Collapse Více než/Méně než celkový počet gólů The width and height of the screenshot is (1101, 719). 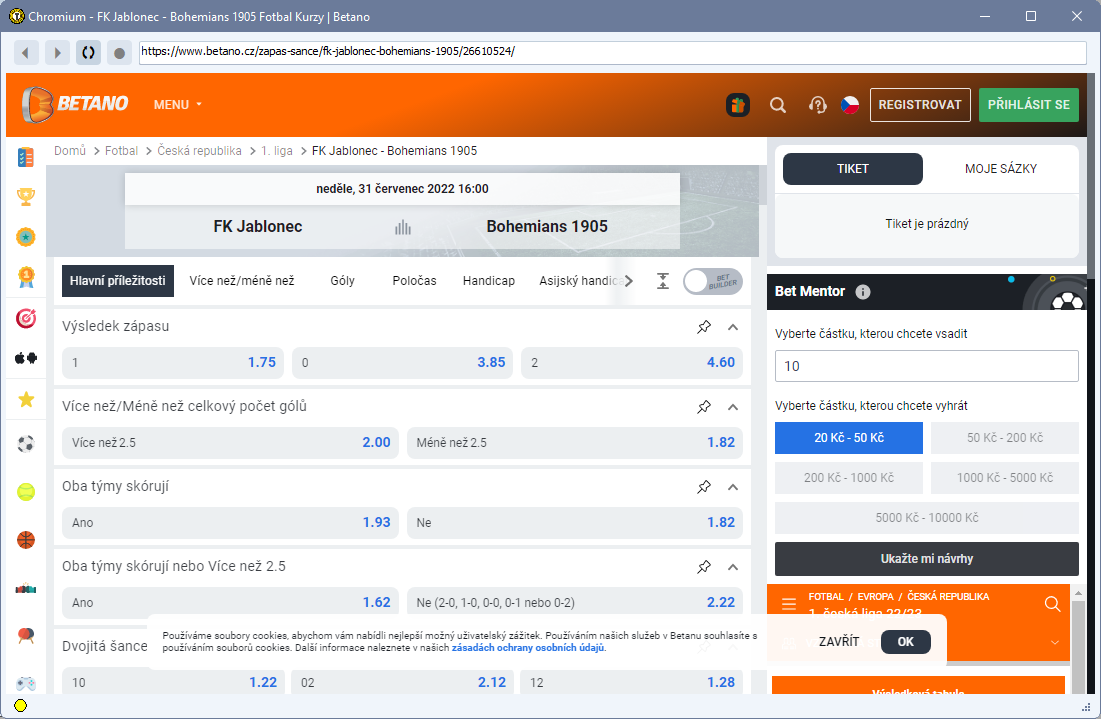tap(733, 407)
